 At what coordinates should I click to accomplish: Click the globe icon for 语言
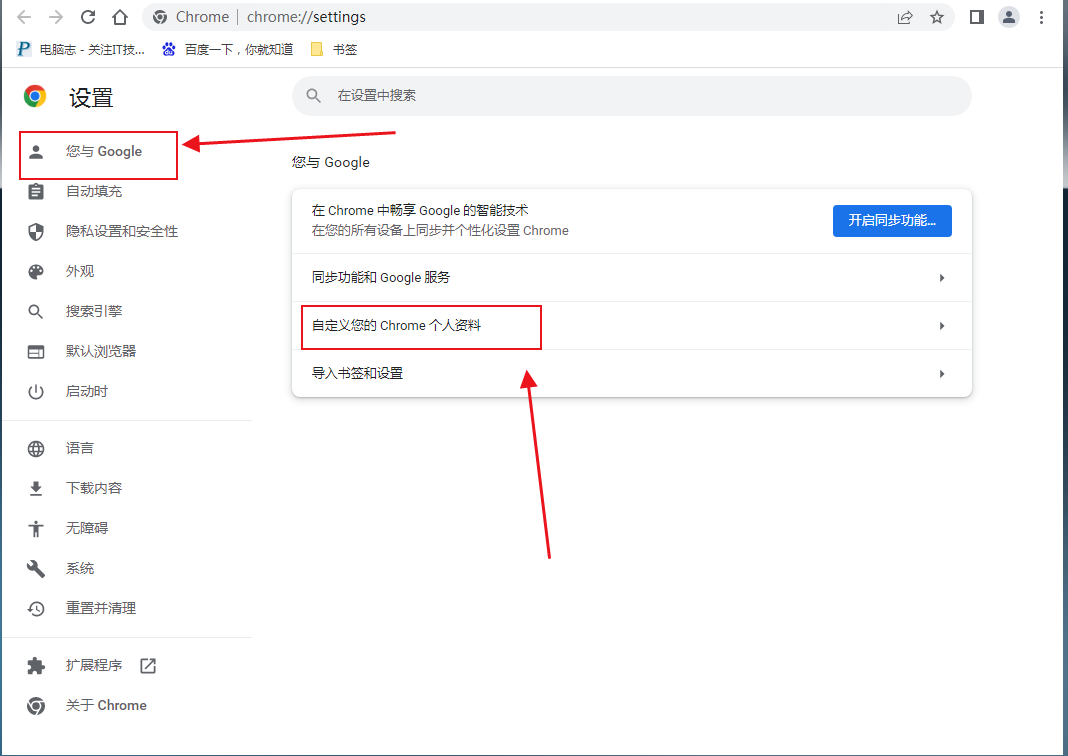(36, 449)
